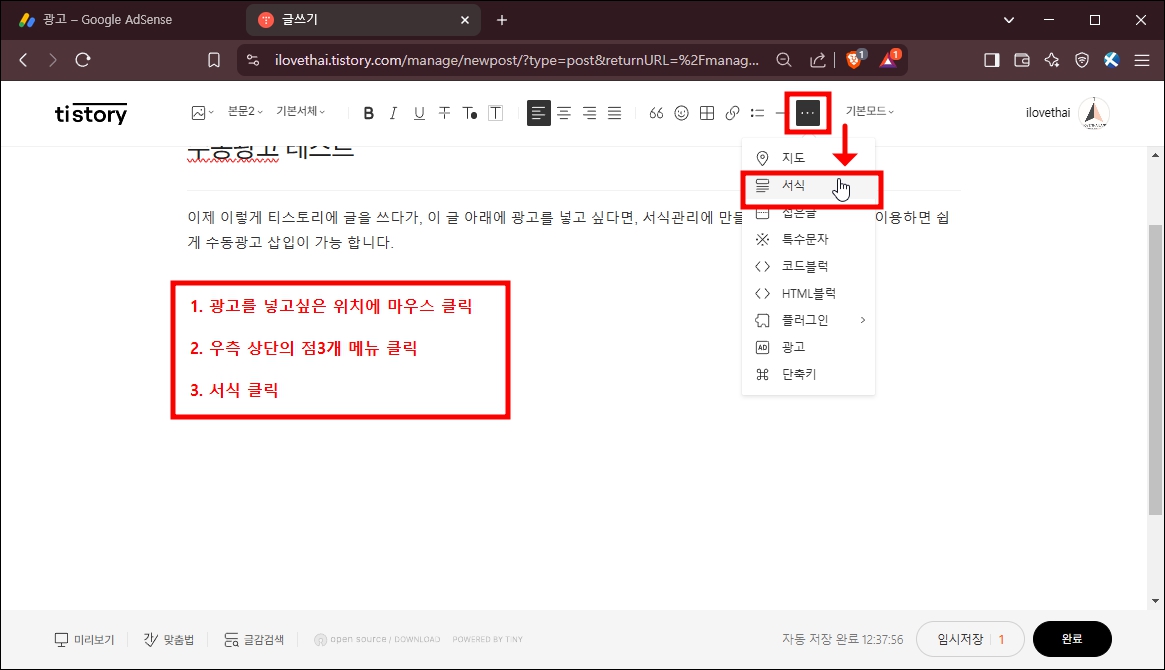1165x670 pixels.
Task: Click the text color icon
Action: tap(469, 113)
